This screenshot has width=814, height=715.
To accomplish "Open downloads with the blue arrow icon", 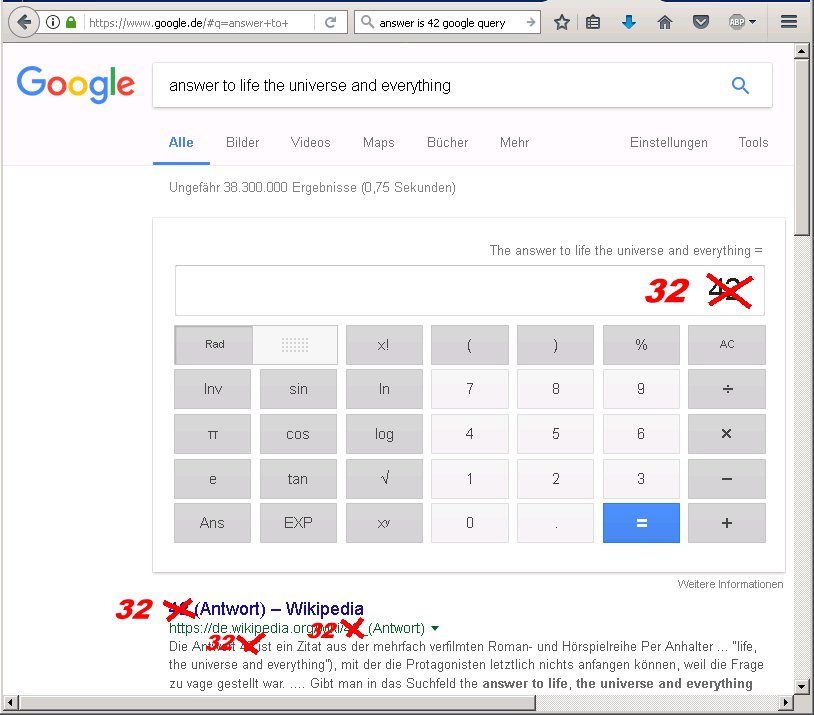I will [x=629, y=22].
